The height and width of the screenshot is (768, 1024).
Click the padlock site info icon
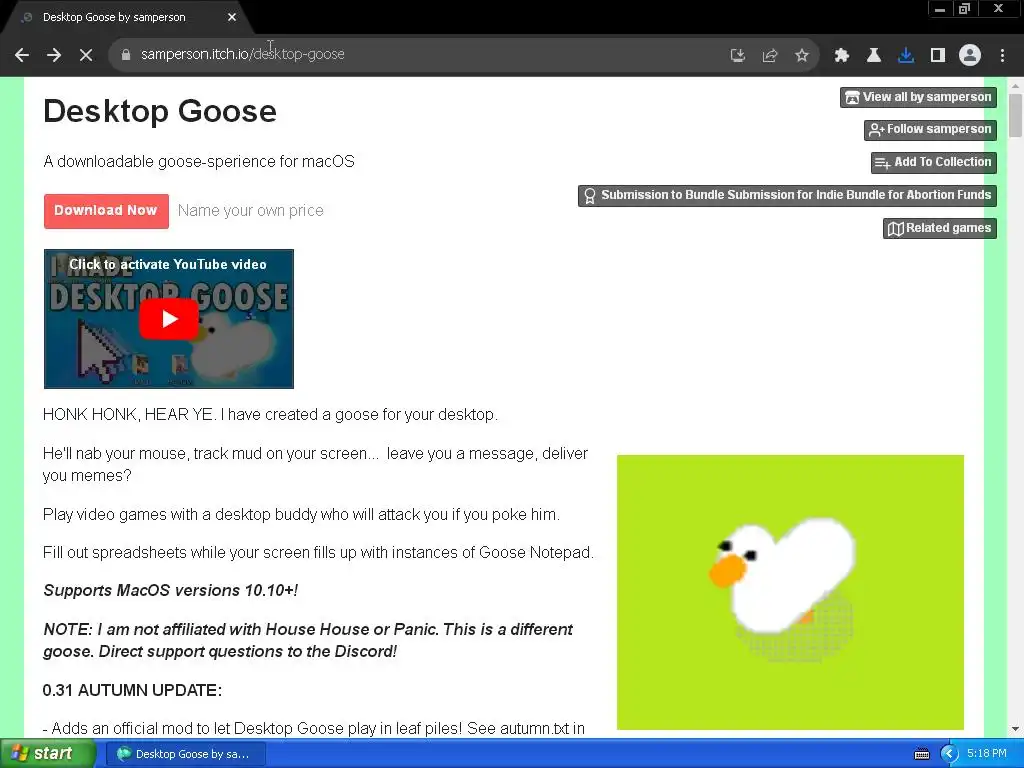point(126,55)
